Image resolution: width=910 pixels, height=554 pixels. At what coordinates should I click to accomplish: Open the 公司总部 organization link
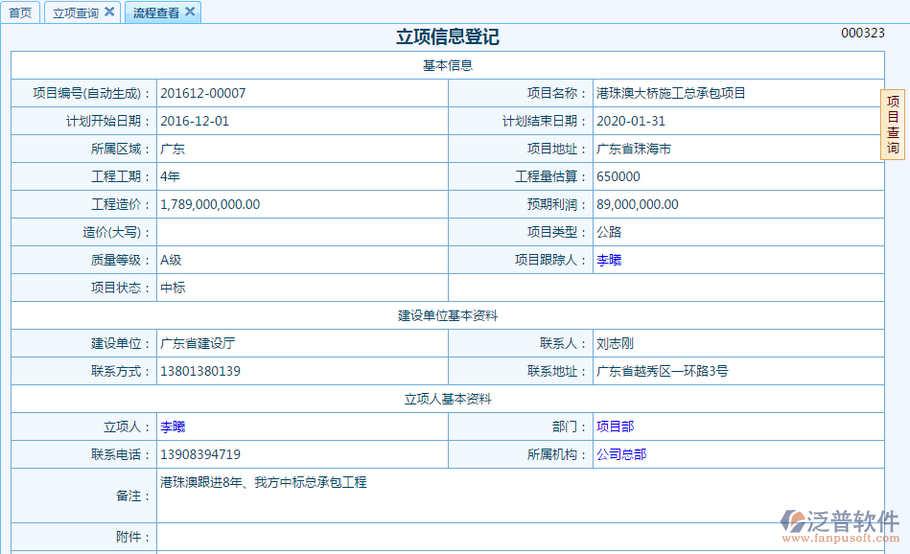coord(620,454)
